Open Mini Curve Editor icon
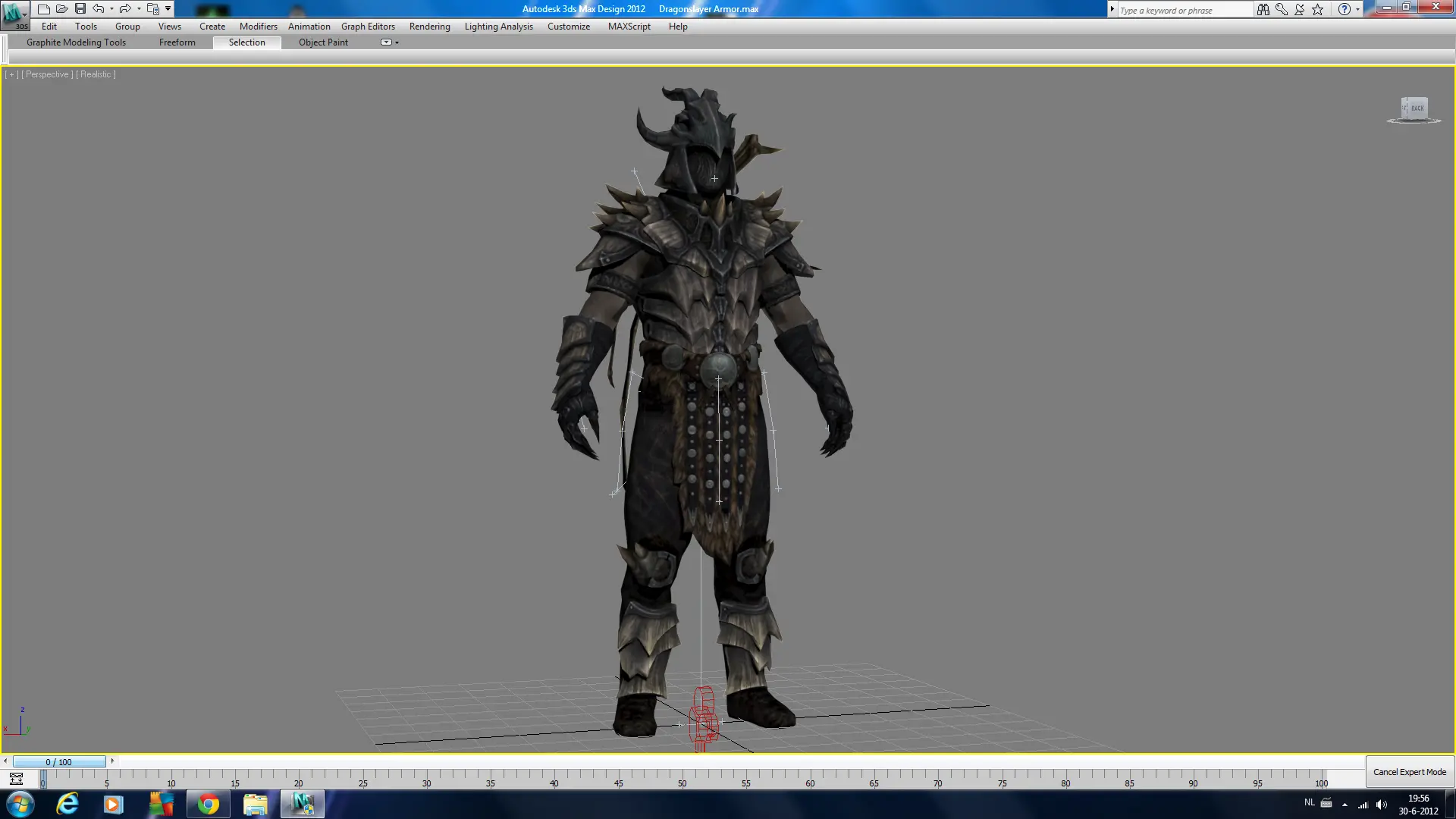Screen dimensions: 1456x819 click(16, 779)
